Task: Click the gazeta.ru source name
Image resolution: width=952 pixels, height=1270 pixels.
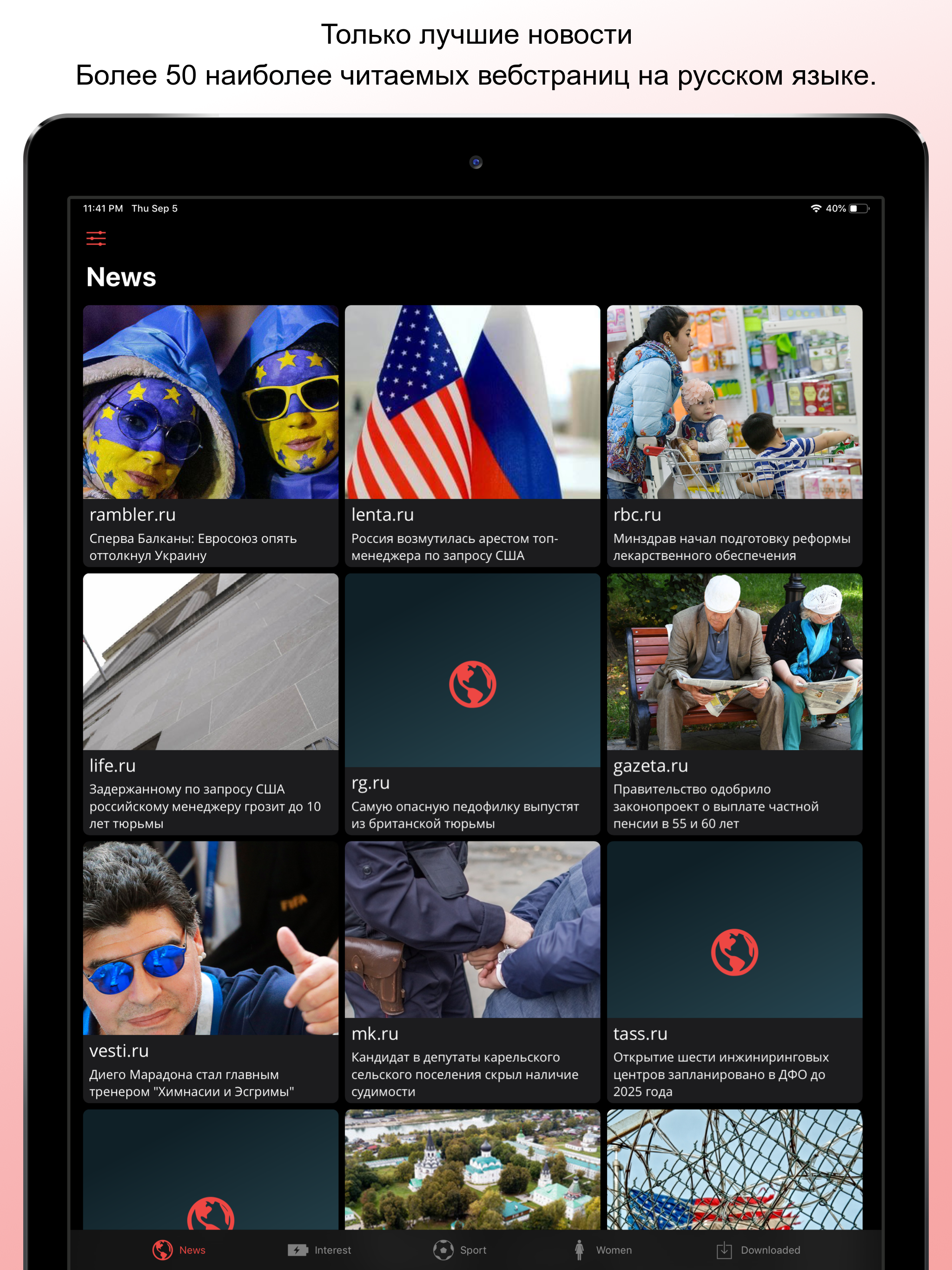Action: tap(650, 766)
